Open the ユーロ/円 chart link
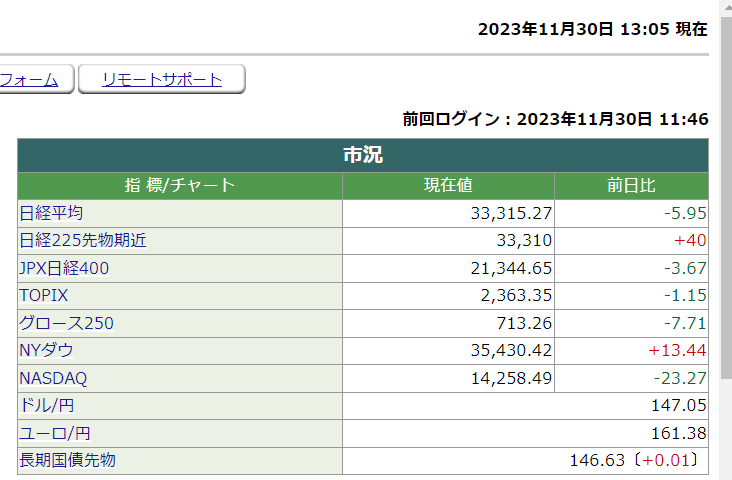This screenshot has height=480, width=732. [x=54, y=434]
